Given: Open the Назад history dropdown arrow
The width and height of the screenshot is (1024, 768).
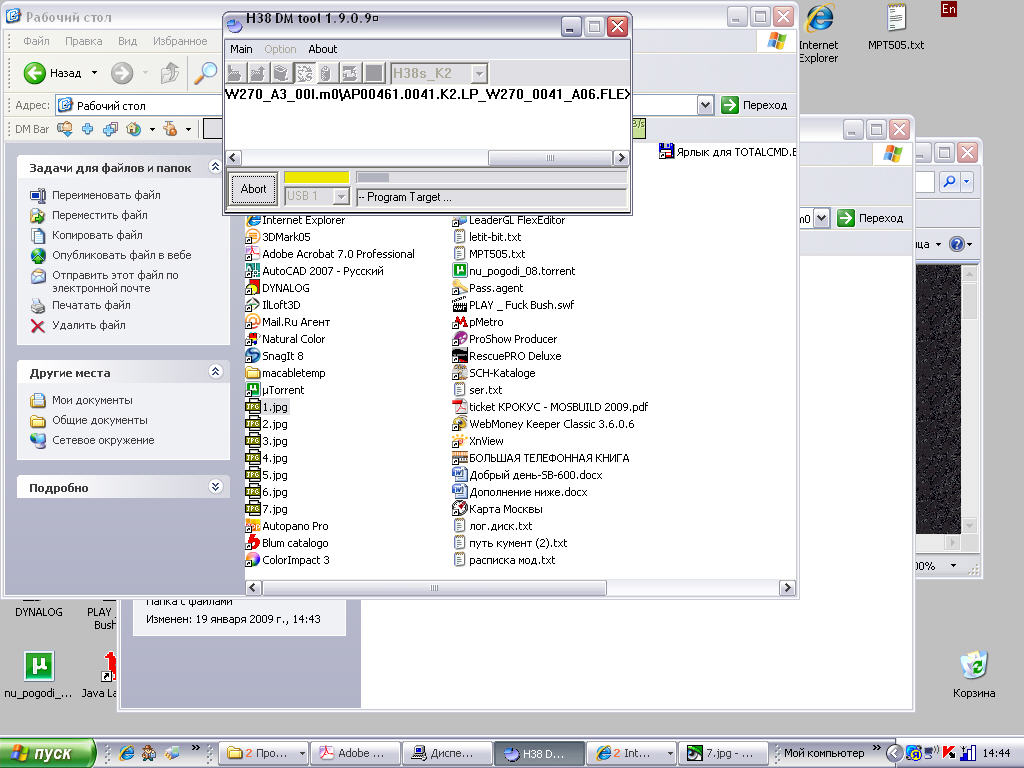Looking at the screenshot, I should click(95, 72).
